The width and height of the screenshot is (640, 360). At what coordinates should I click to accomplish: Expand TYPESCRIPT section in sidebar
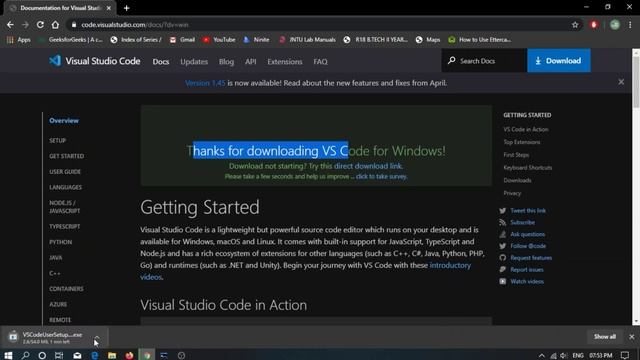pos(64,226)
